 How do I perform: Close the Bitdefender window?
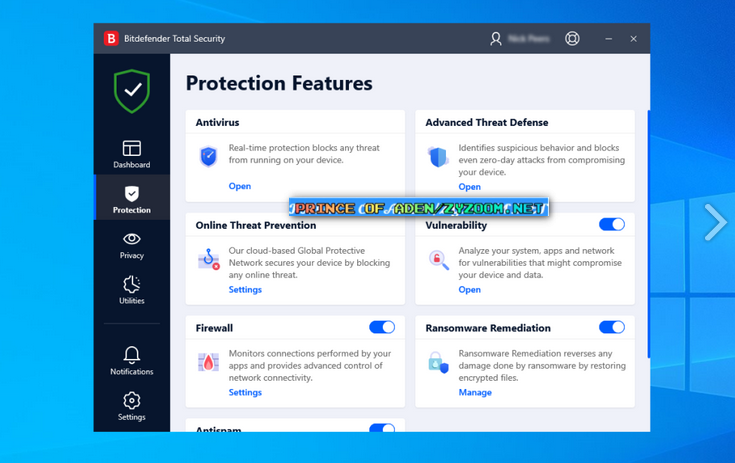pos(633,39)
